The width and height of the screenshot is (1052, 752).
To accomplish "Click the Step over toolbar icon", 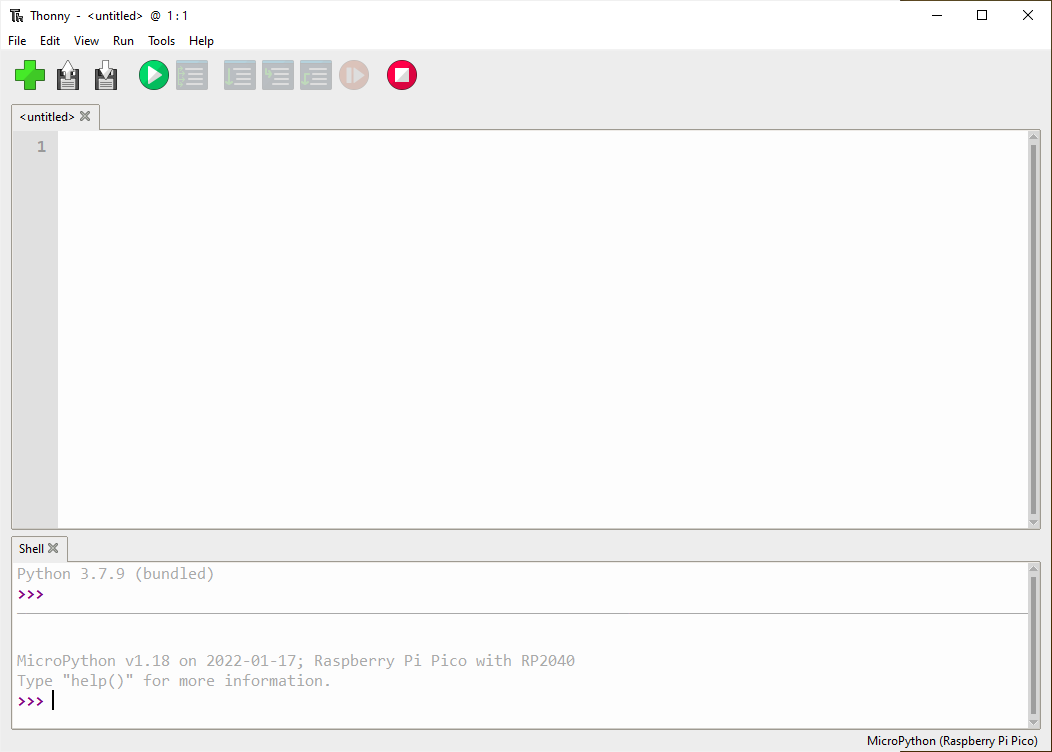I will [239, 75].
